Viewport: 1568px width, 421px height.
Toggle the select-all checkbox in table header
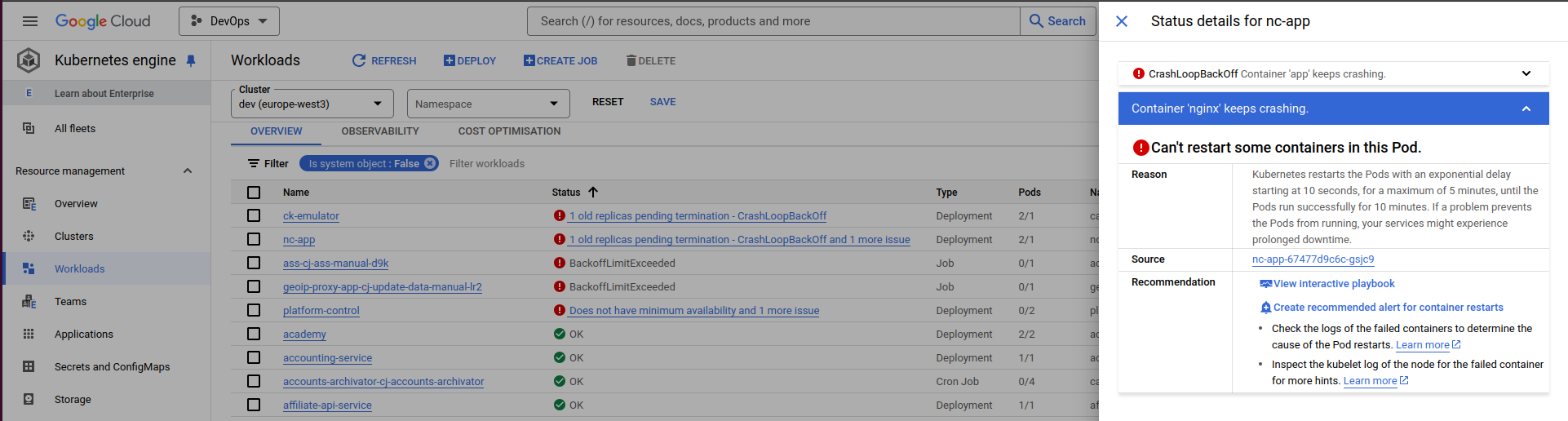tap(254, 193)
